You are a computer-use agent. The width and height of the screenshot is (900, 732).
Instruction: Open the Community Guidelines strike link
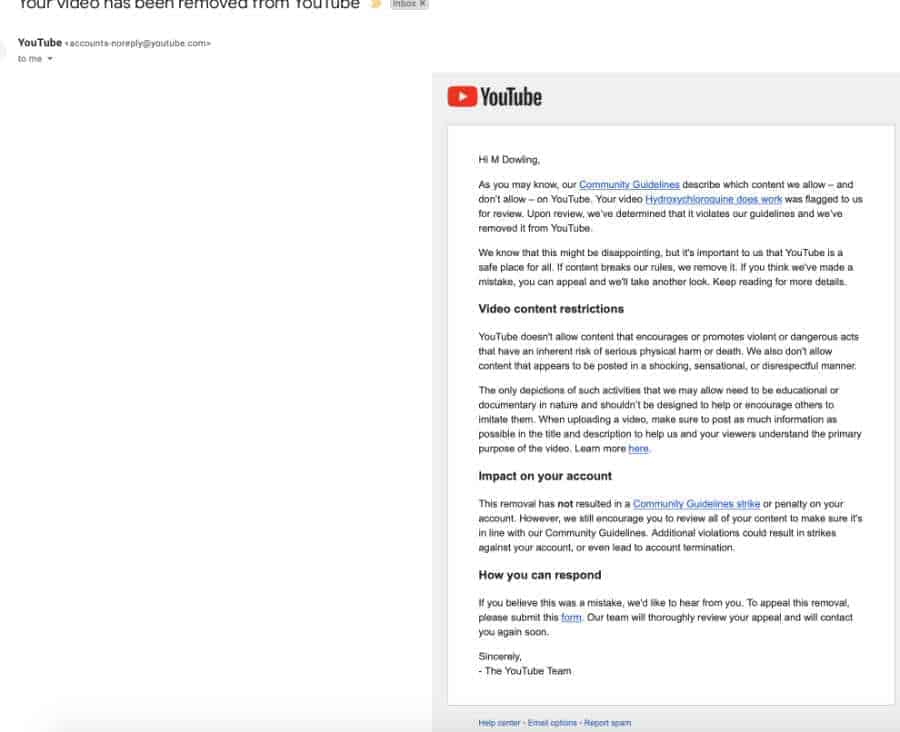pos(696,504)
